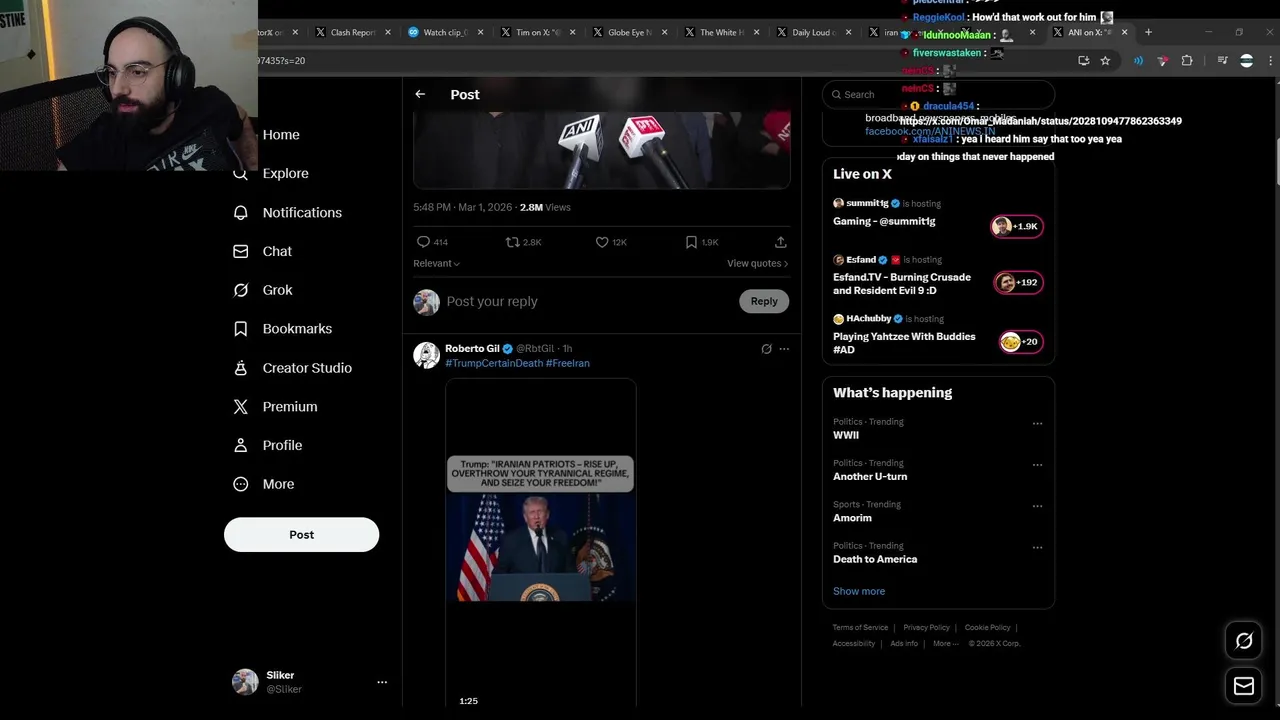The width and height of the screenshot is (1280, 720).
Task: Click Show more under What's happening
Action: tap(859, 591)
